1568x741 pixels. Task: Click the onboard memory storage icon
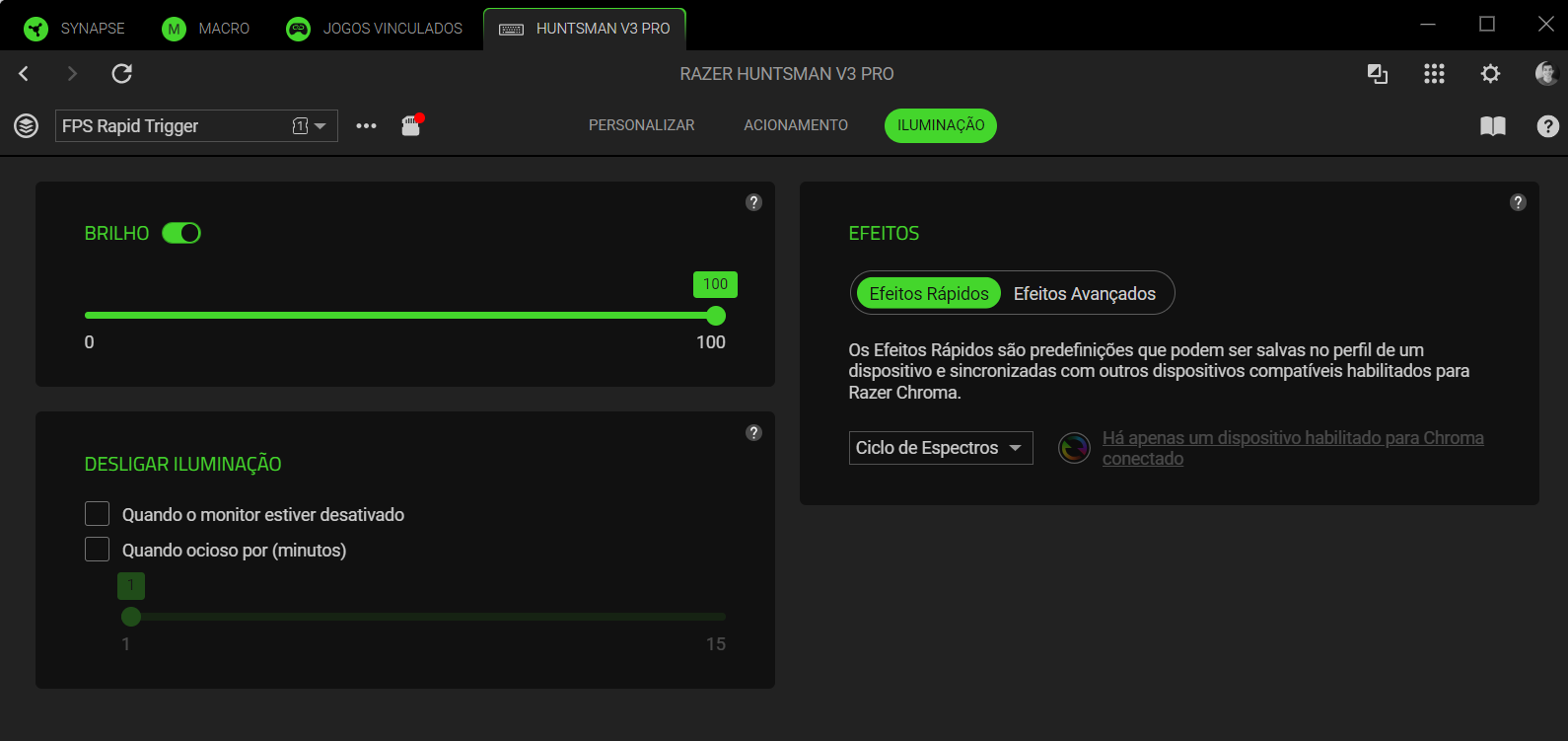click(411, 125)
